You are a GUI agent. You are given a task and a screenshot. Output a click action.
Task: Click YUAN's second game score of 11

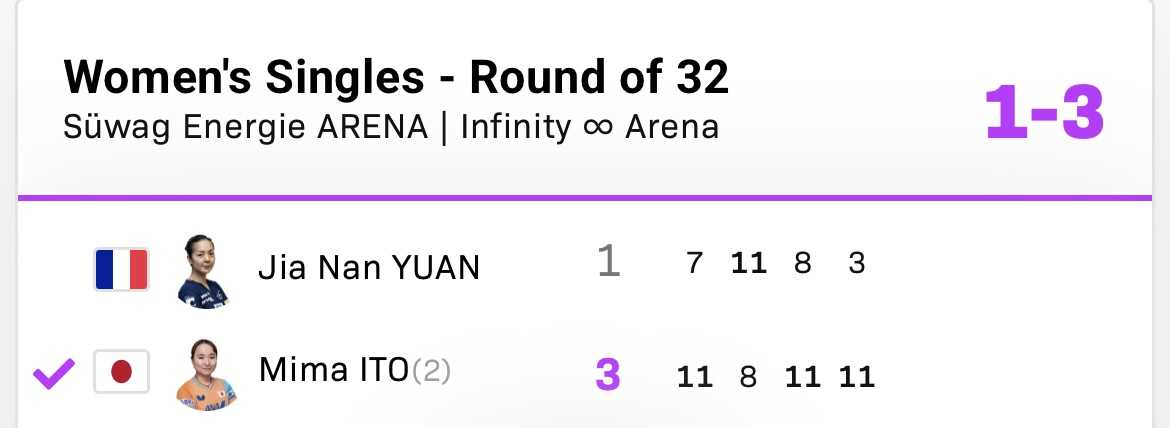pos(748,264)
